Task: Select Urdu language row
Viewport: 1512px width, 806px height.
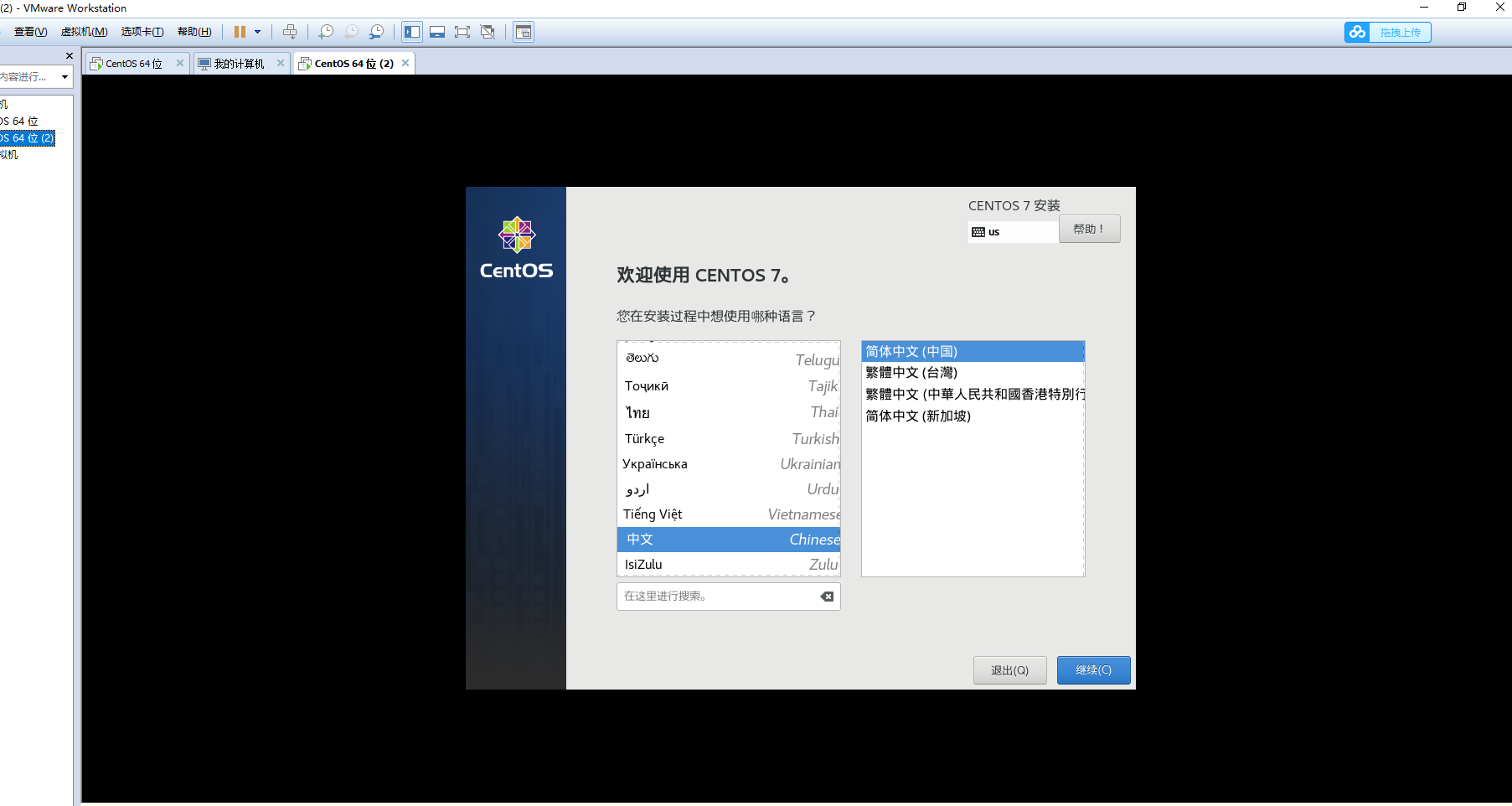Action: 729,488
